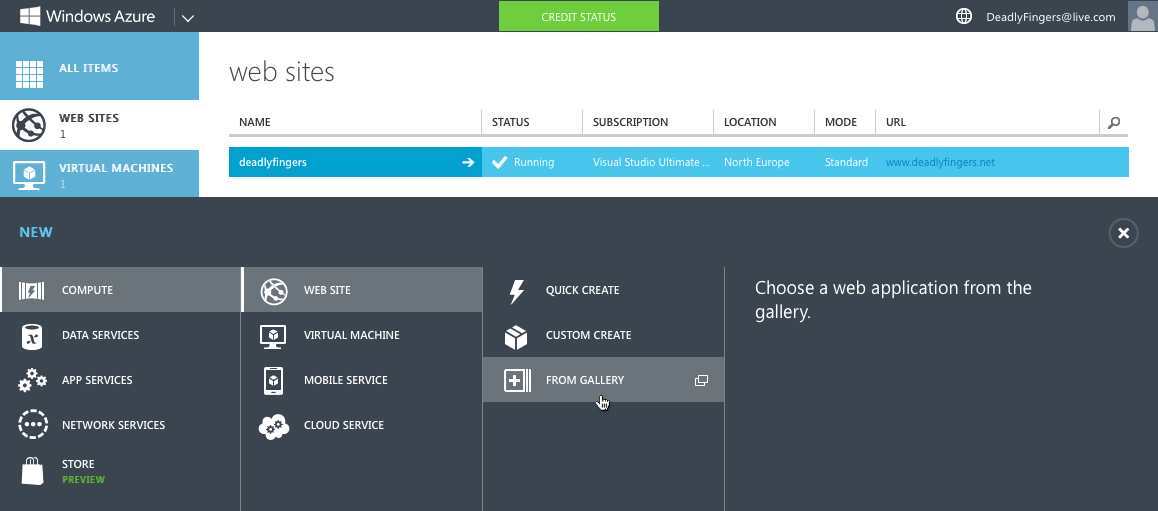
Task: Click the App Services gears icon
Action: point(32,380)
